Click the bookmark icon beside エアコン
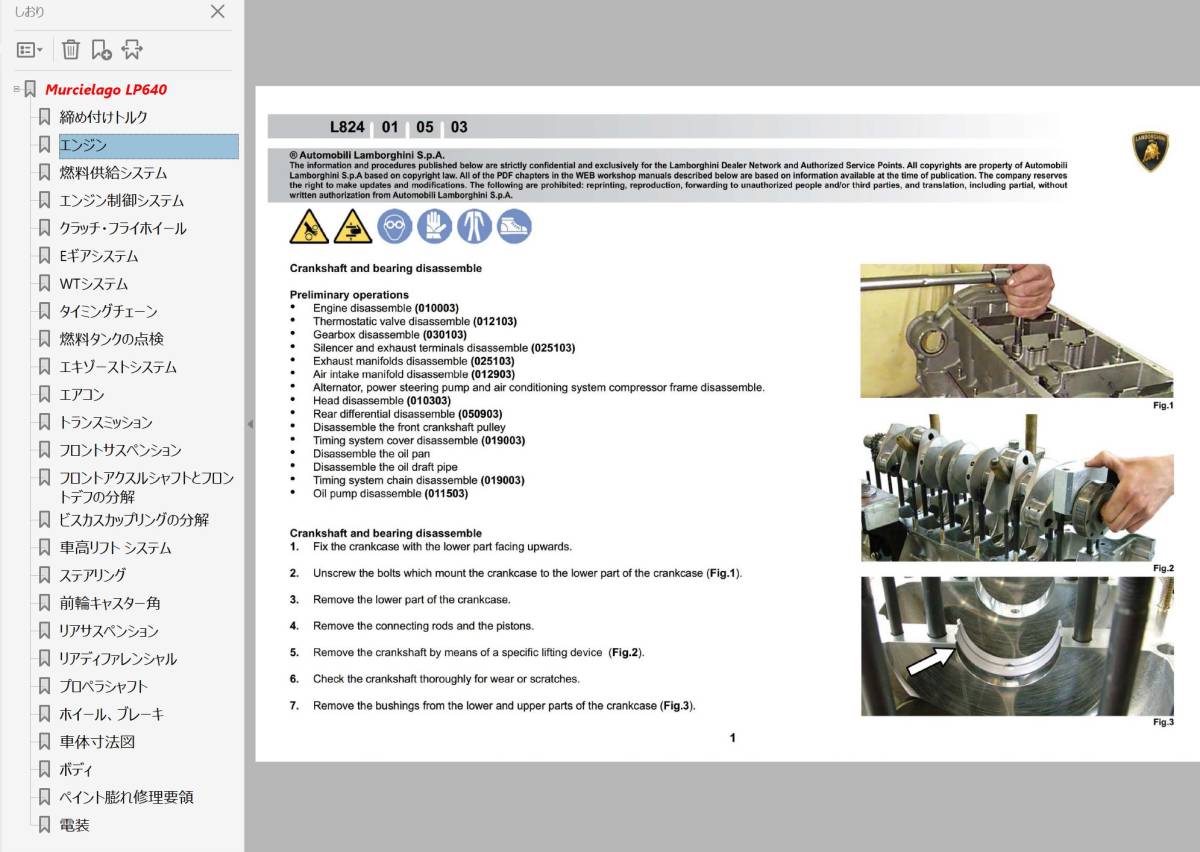1200x852 pixels. (x=44, y=394)
